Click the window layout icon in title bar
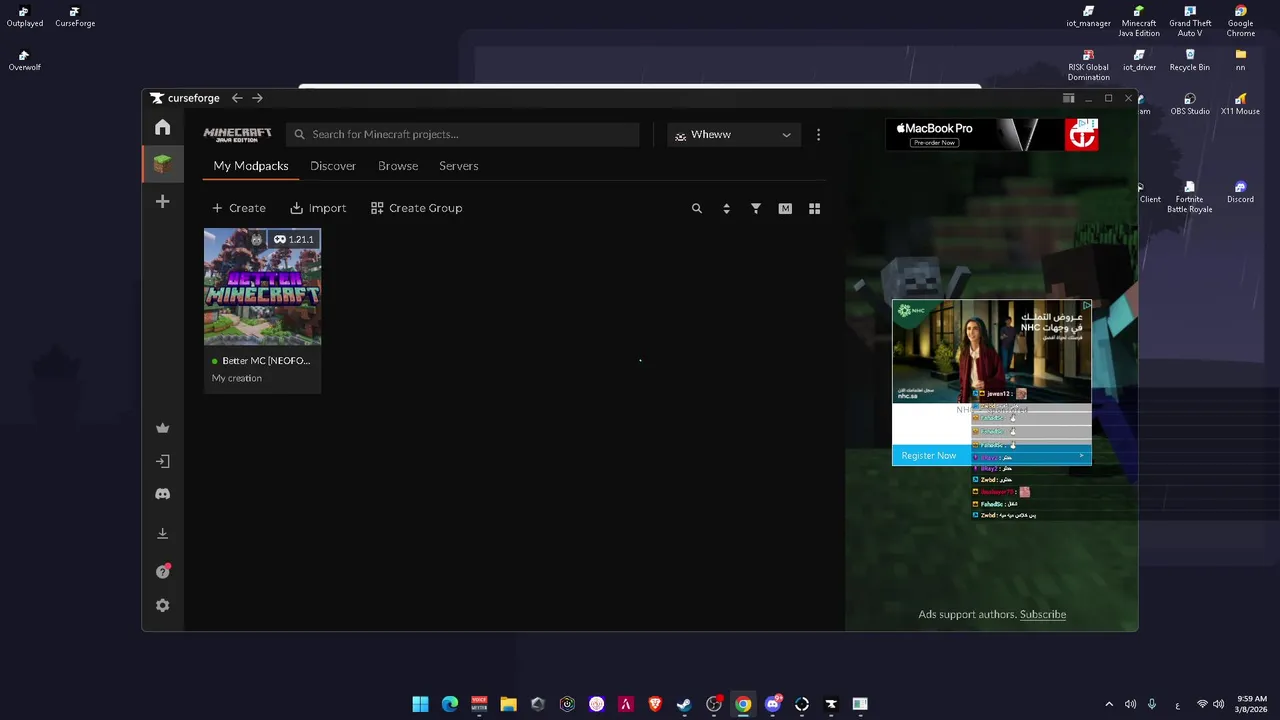 1068,98
